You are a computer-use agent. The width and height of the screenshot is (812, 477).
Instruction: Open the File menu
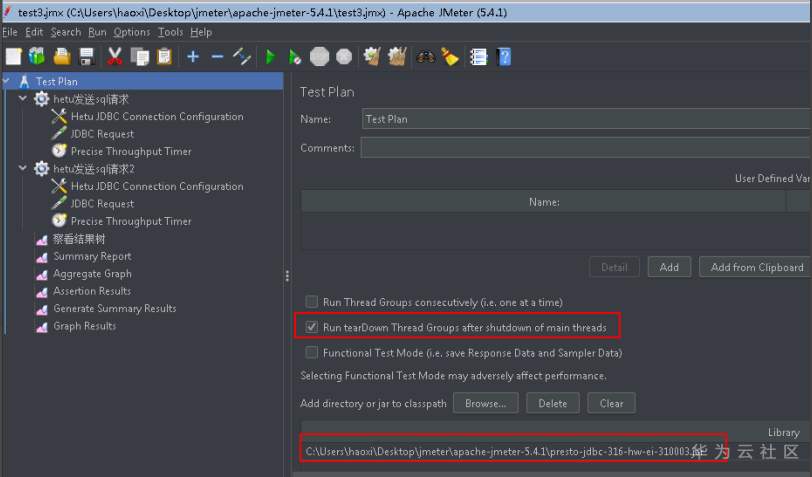10,32
